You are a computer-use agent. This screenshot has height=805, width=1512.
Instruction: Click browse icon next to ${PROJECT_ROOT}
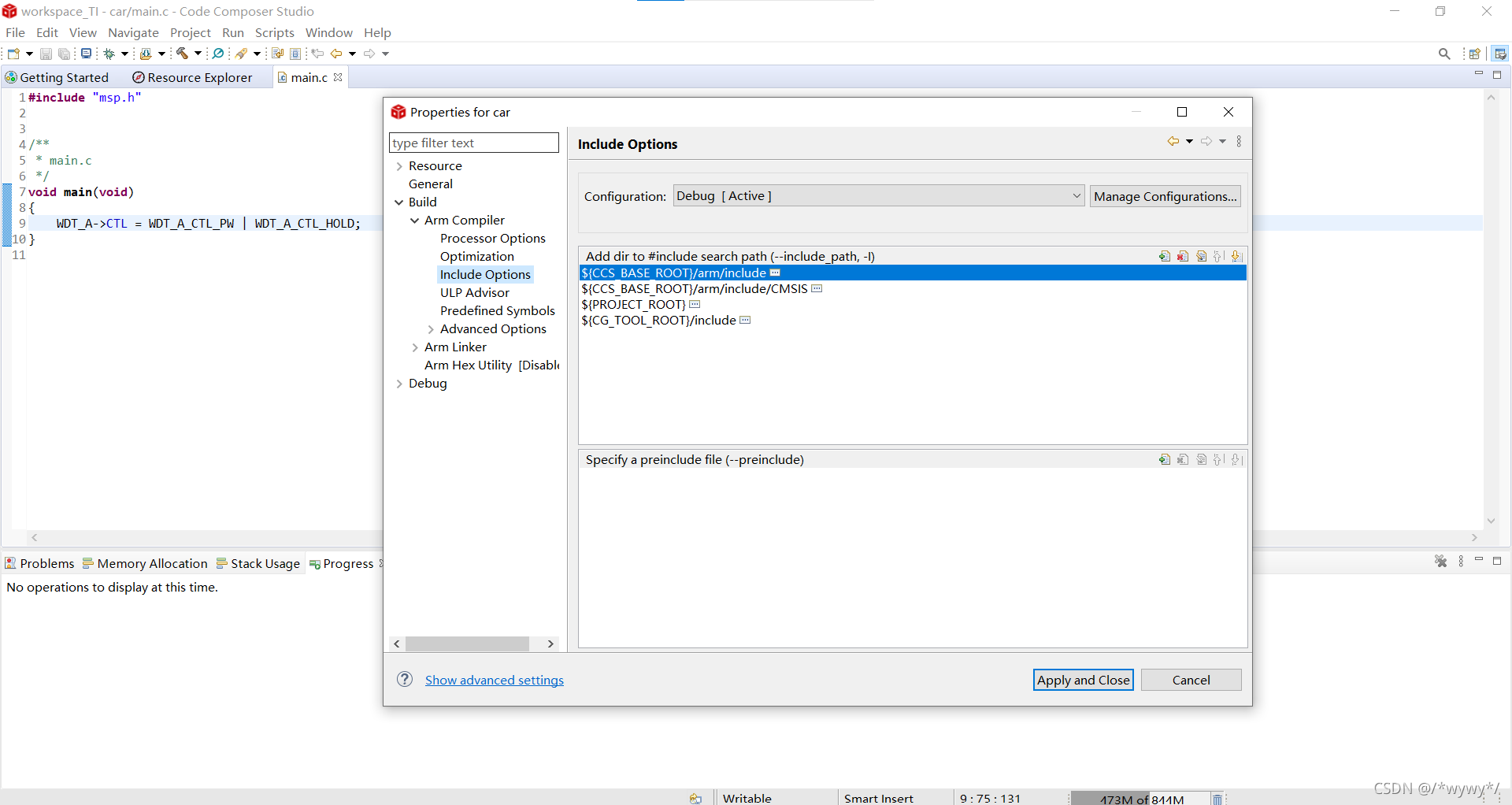(695, 305)
